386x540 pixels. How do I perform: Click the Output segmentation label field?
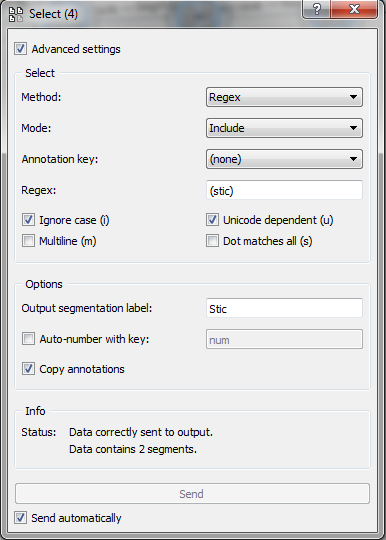point(284,308)
